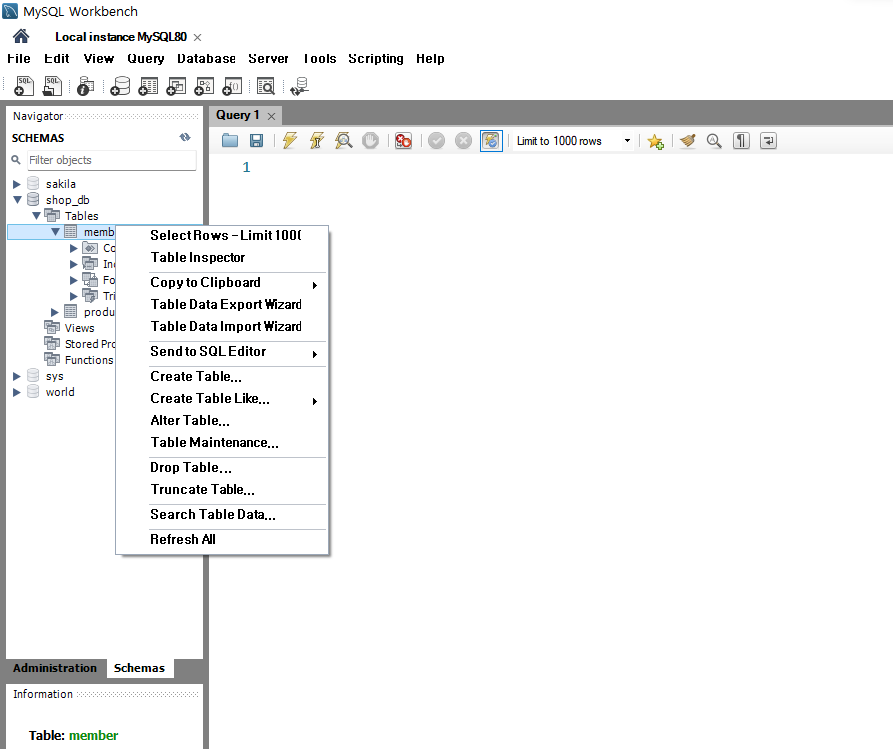
Task: Launch Table Data Export Wizard
Action: pyautogui.click(x=222, y=304)
